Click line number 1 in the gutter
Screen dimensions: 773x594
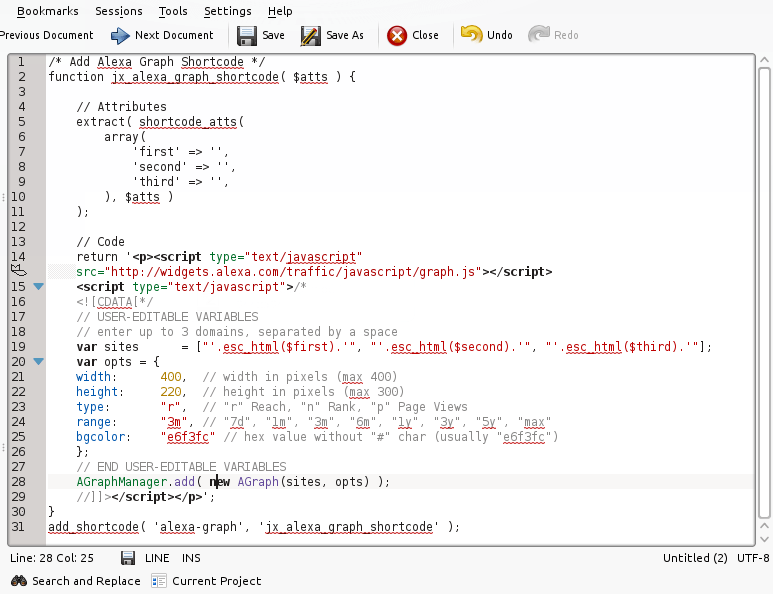pyautogui.click(x=21, y=62)
